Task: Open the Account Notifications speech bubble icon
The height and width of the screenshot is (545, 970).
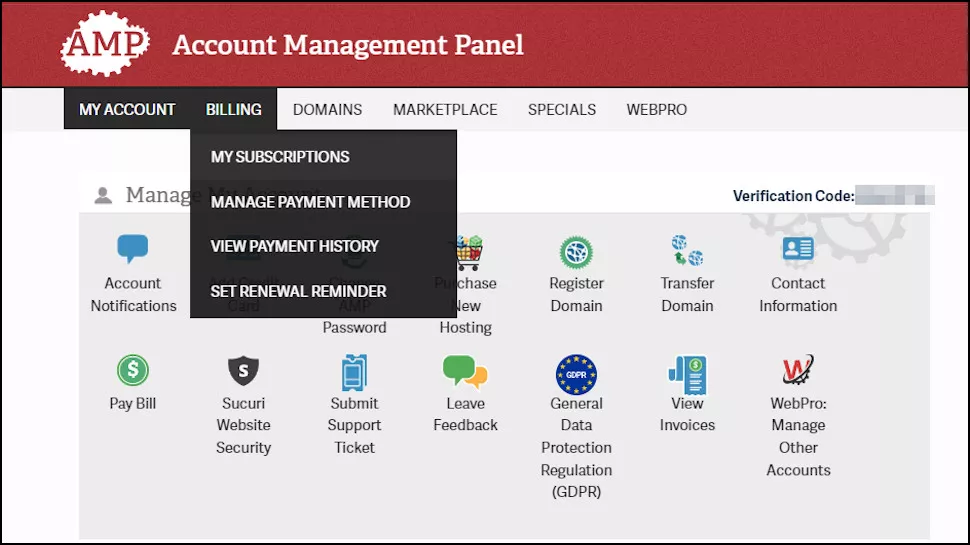Action: coord(132,249)
